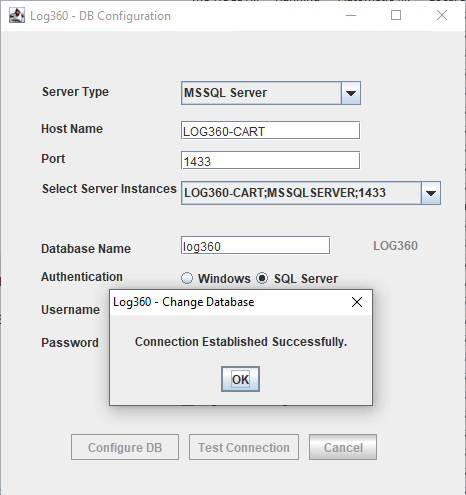Click the Log360 - Change Database title text
The image size is (466, 495).
(184, 302)
